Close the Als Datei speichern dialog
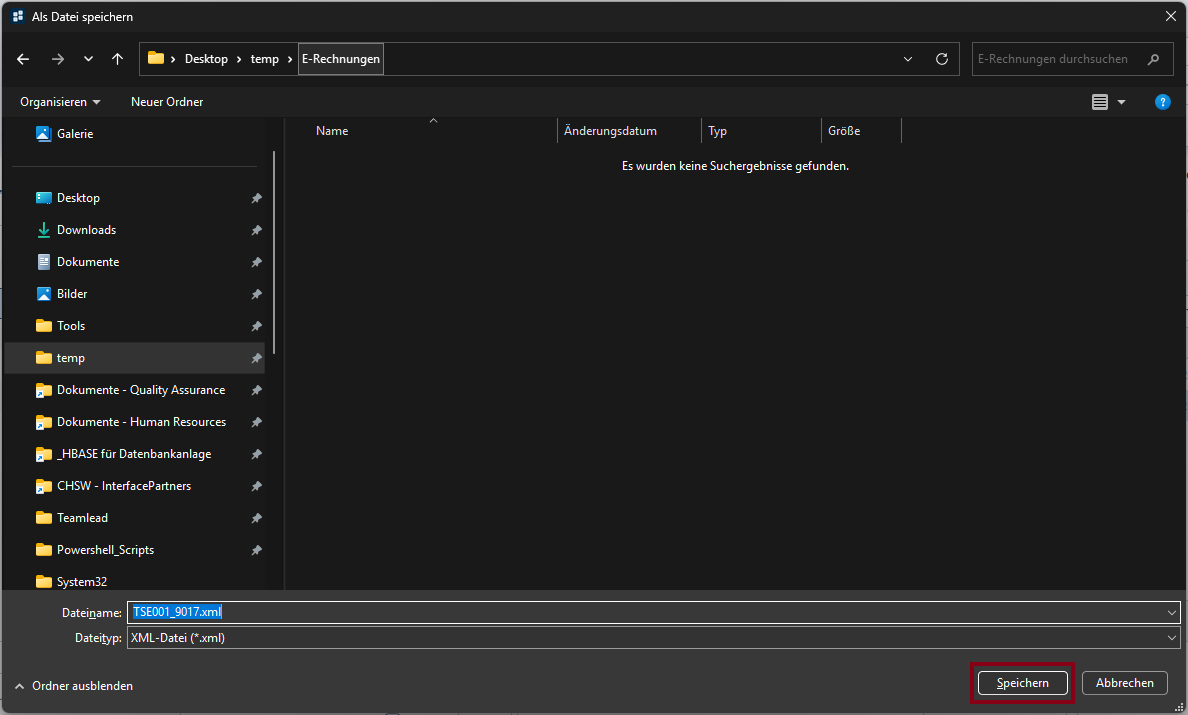The height and width of the screenshot is (715, 1188). pyautogui.click(x=1171, y=16)
